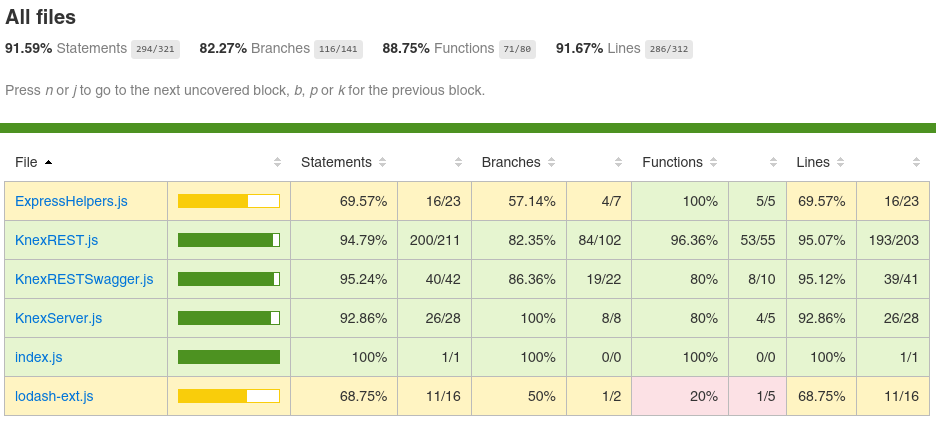Click the All files heading
Image resolution: width=936 pixels, height=421 pixels.
point(41,17)
